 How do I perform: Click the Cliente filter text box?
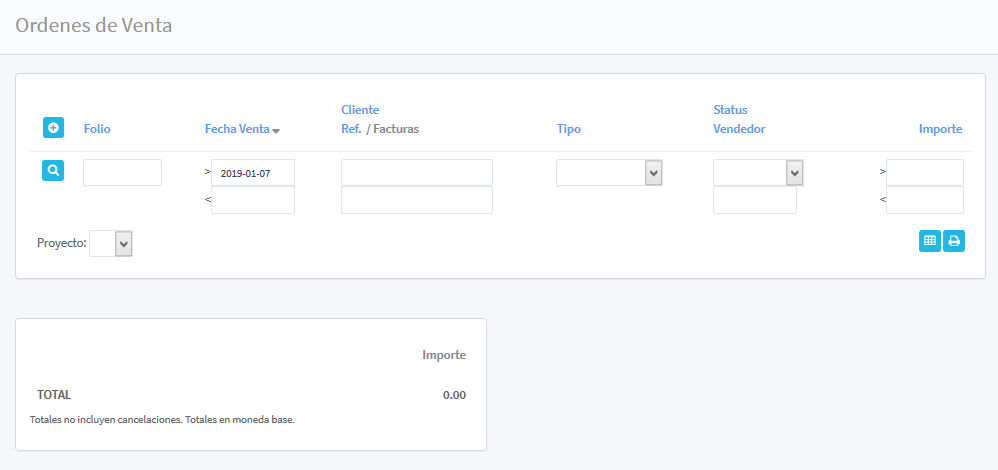(x=416, y=172)
